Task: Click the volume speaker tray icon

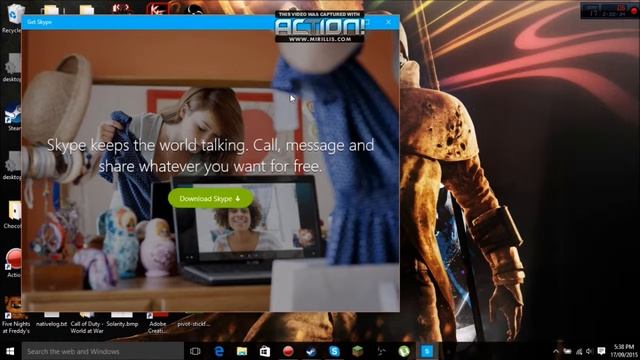Action: pos(589,351)
